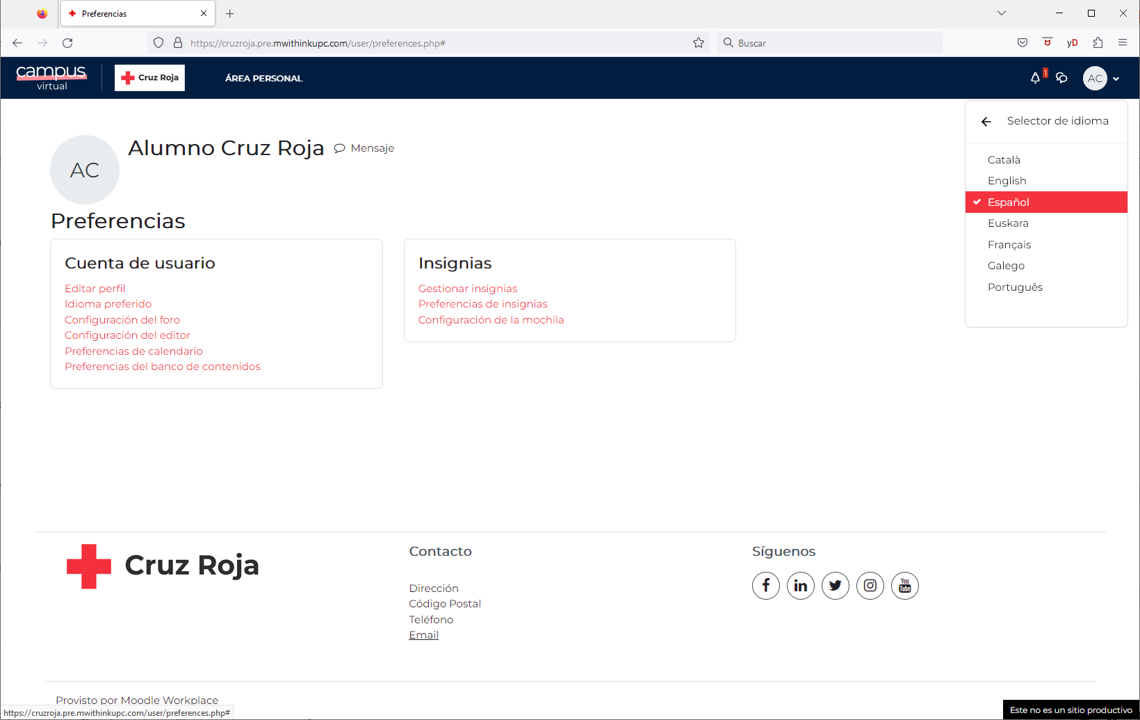
Task: Open the LinkedIn social icon
Action: coord(800,586)
